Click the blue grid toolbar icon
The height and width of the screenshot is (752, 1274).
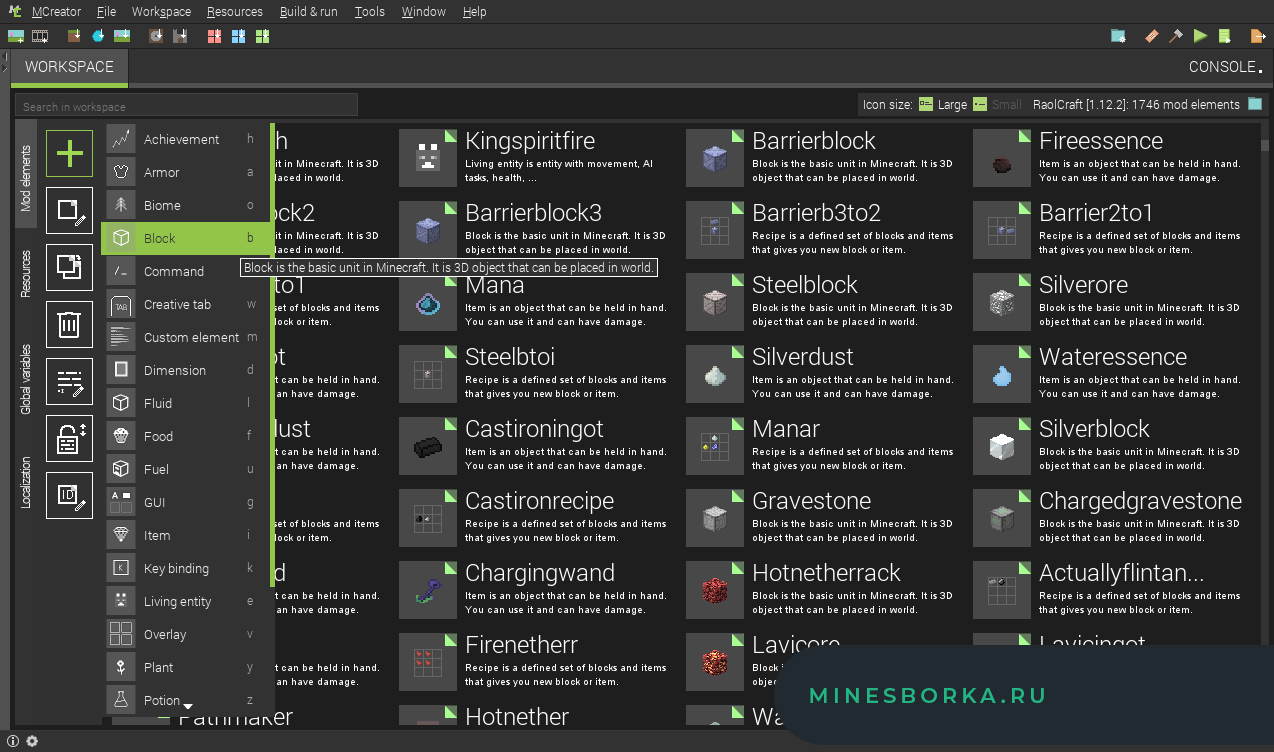238,36
